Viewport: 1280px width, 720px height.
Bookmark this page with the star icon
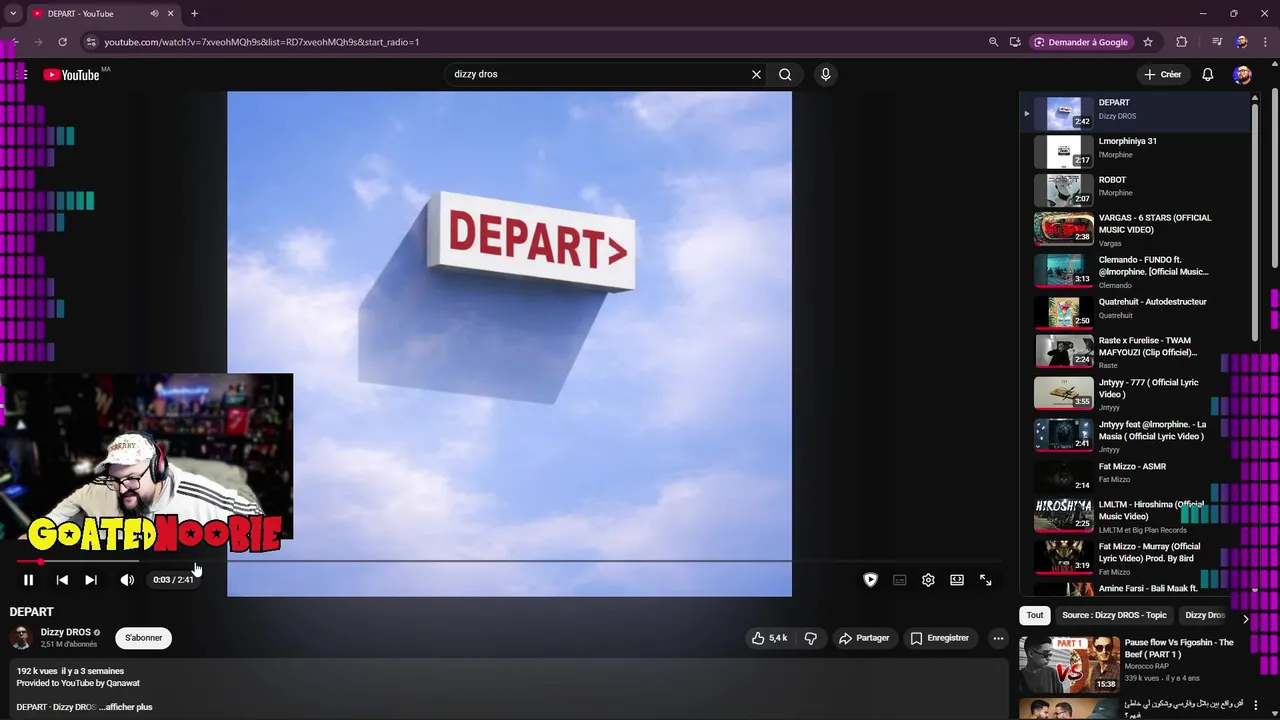[1148, 42]
